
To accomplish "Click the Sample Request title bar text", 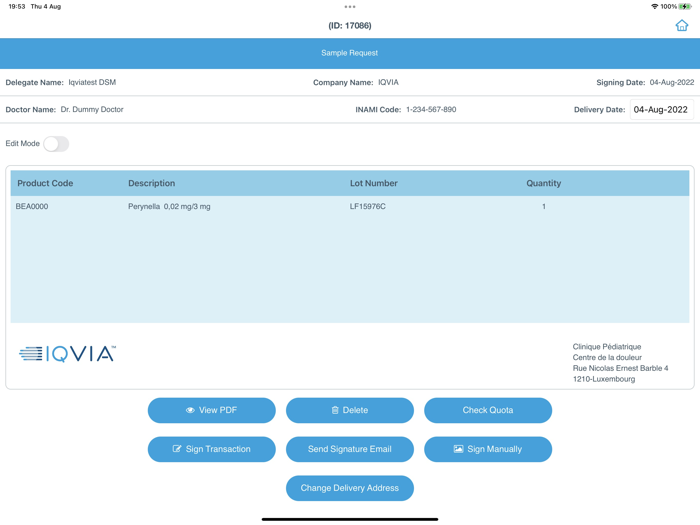I will point(350,53).
